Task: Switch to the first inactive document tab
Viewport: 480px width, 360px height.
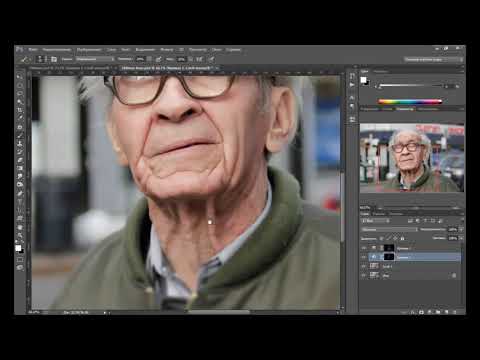Action: (x=72, y=68)
